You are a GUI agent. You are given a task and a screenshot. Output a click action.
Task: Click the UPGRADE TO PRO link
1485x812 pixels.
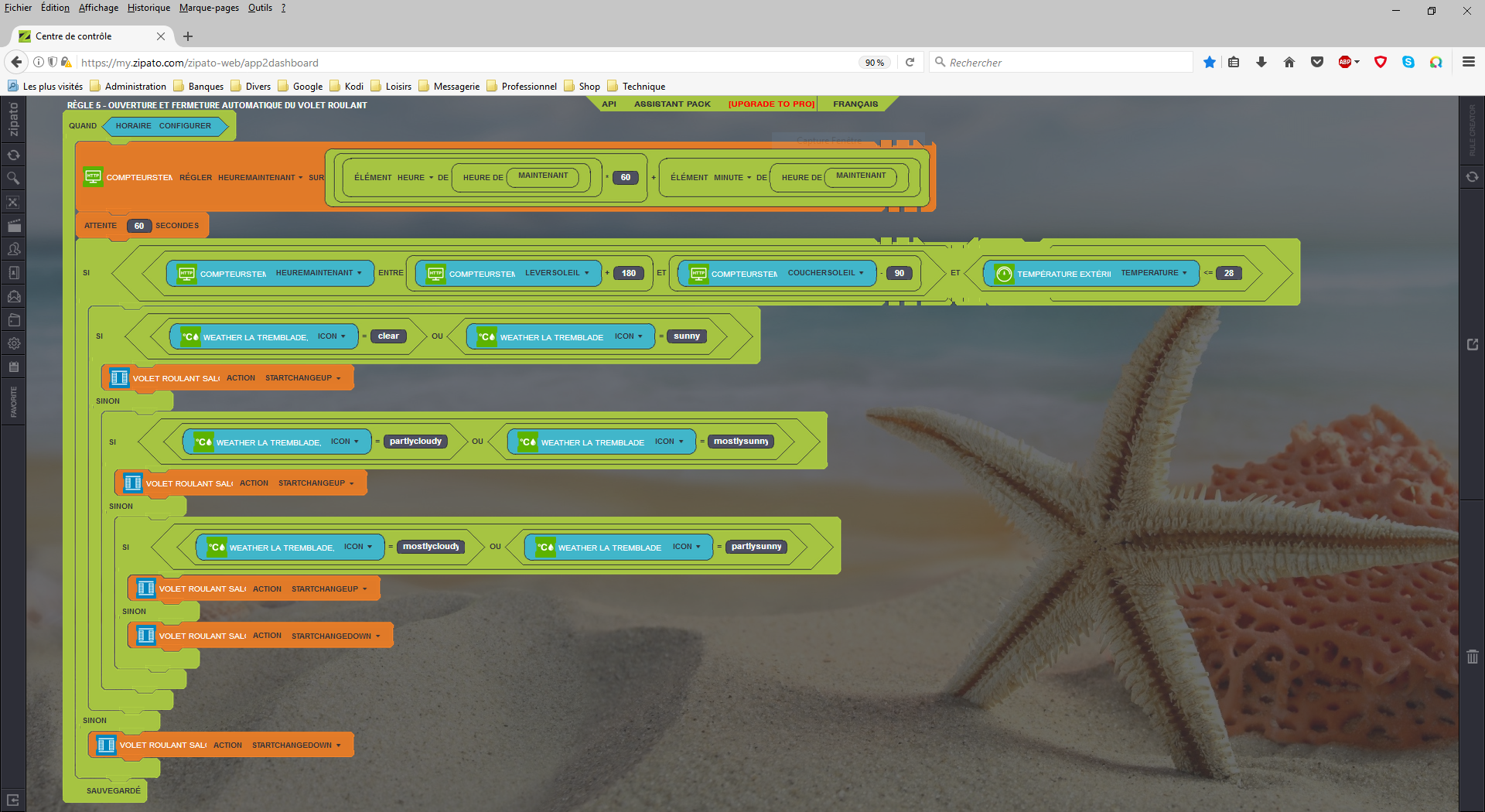tap(771, 104)
